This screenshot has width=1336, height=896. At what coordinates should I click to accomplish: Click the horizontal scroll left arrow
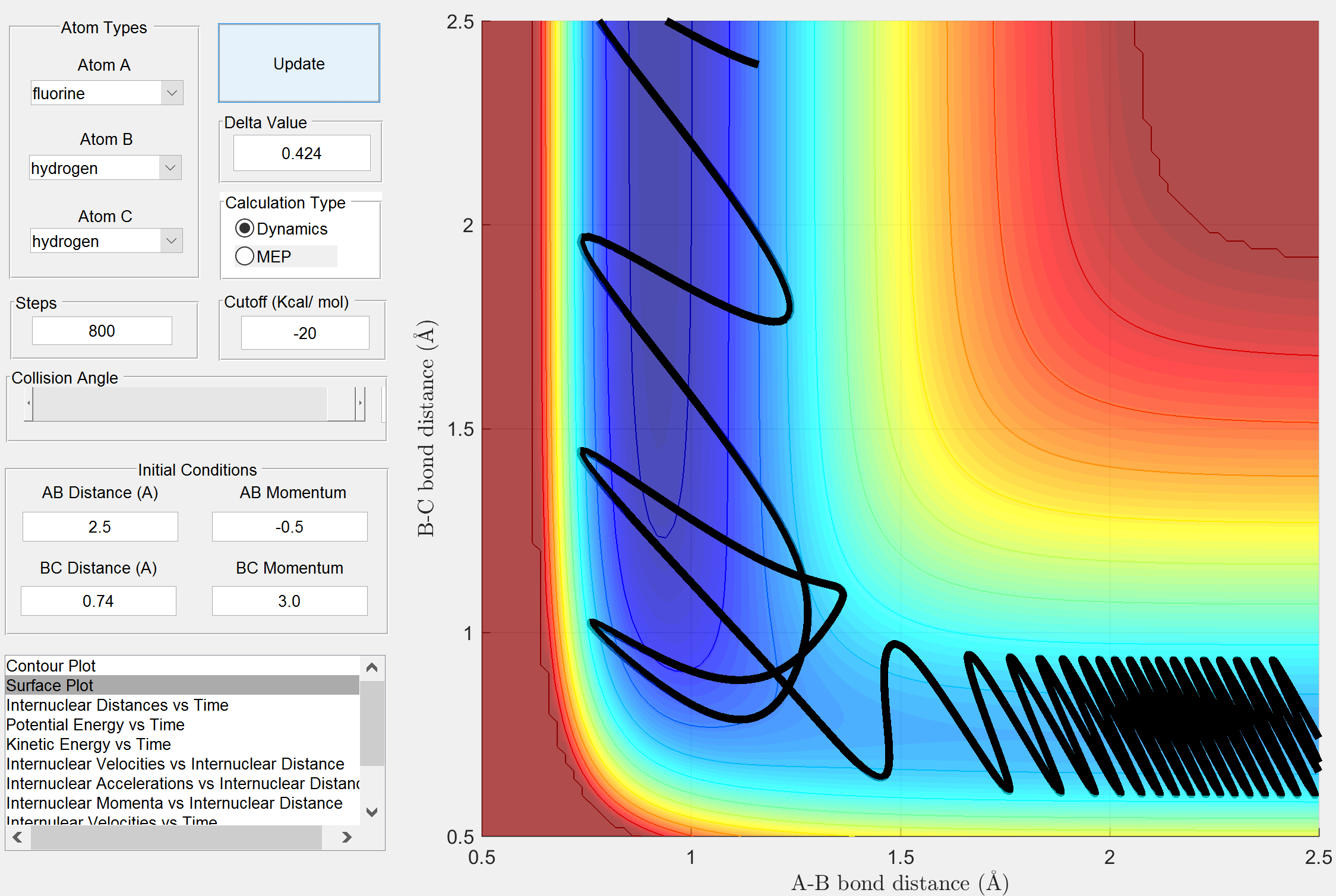click(x=18, y=837)
